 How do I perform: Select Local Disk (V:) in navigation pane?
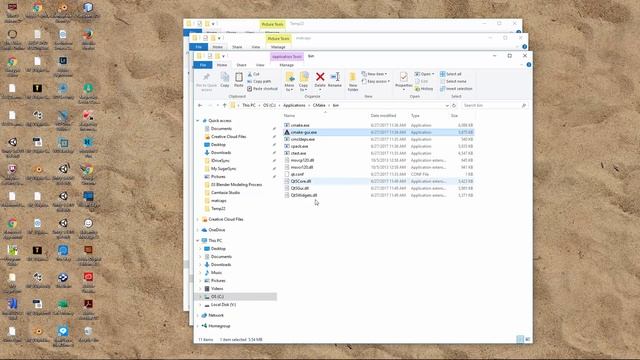pyautogui.click(x=220, y=305)
